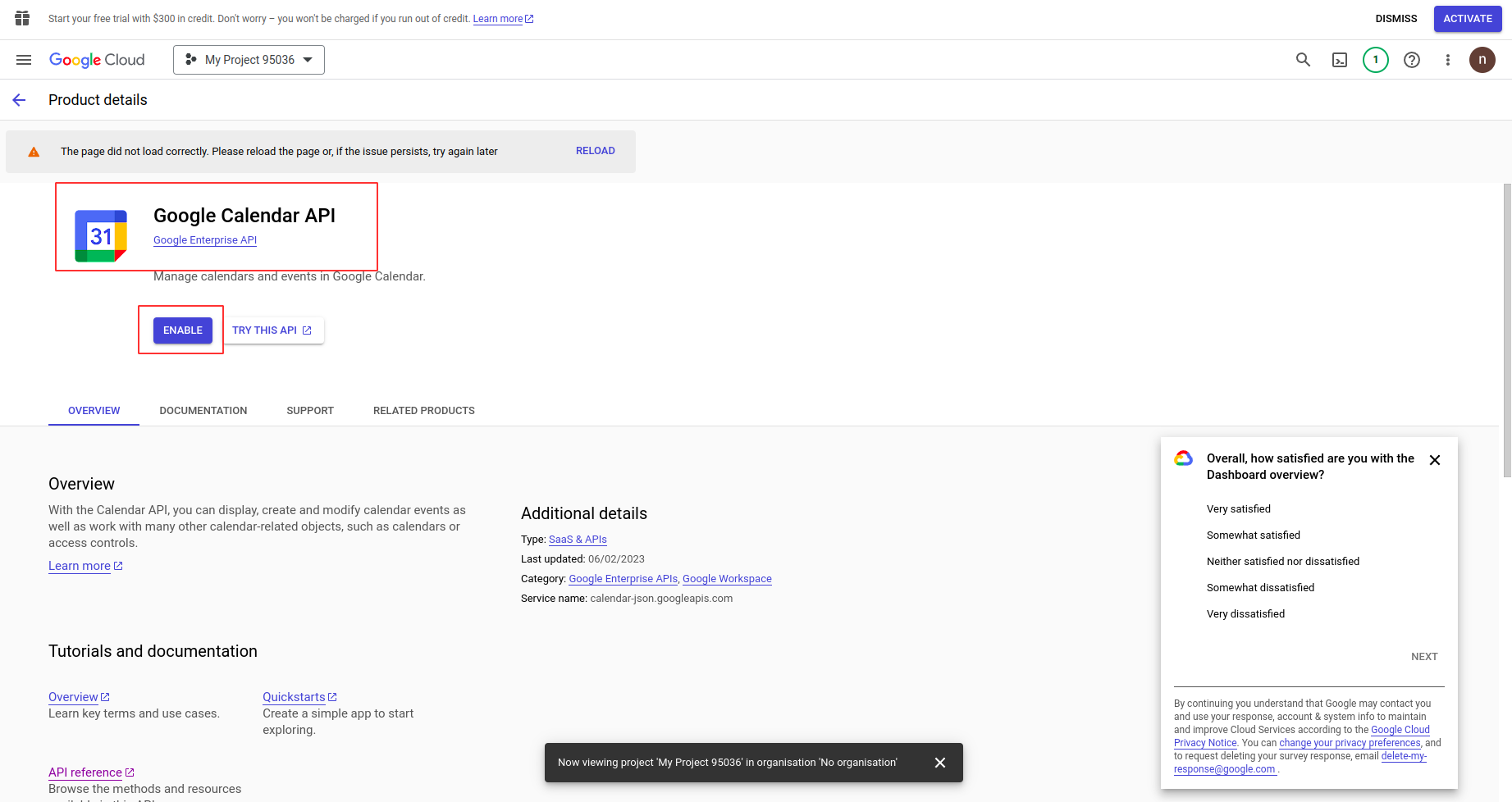Select Somewhat dissatisfied option
Screen dimensions: 1512x802
(1260, 588)
